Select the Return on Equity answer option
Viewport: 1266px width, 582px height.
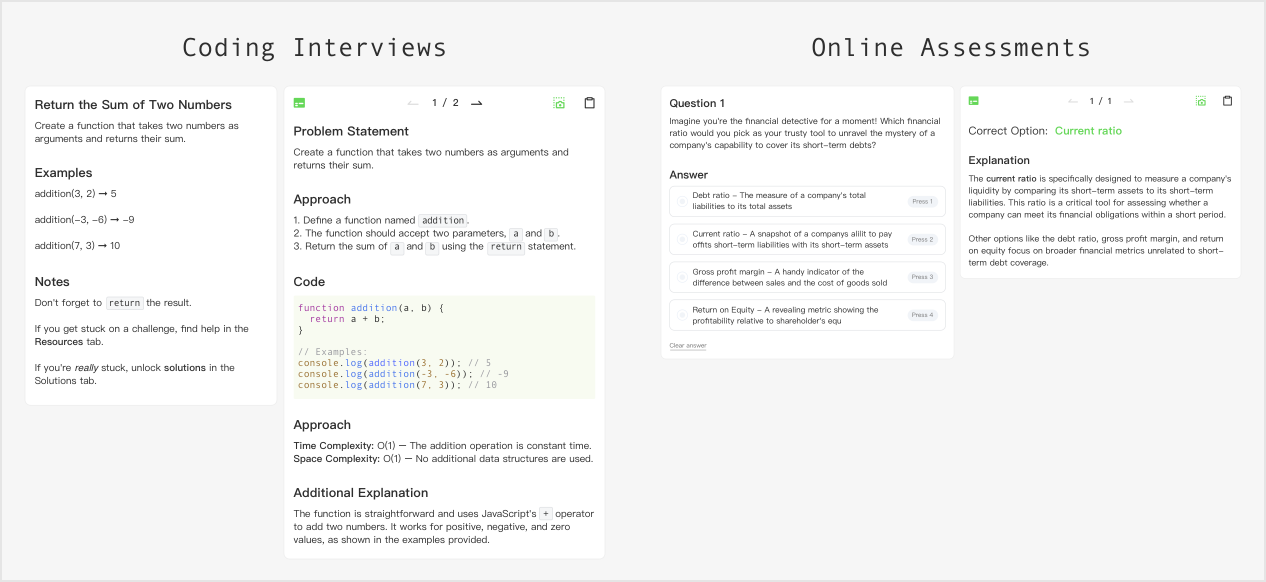point(806,315)
